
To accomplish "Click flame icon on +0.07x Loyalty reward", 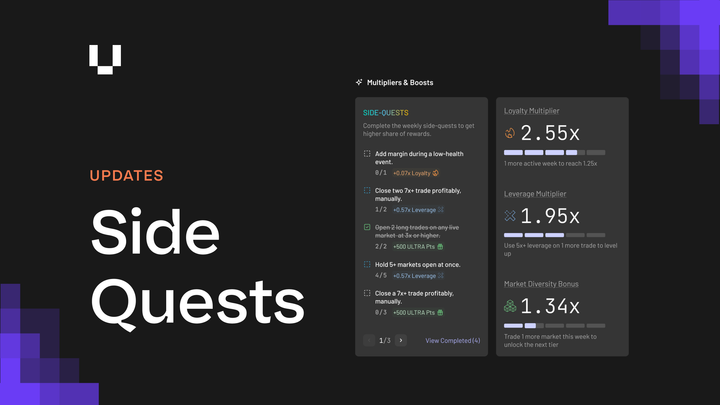I will point(436,173).
